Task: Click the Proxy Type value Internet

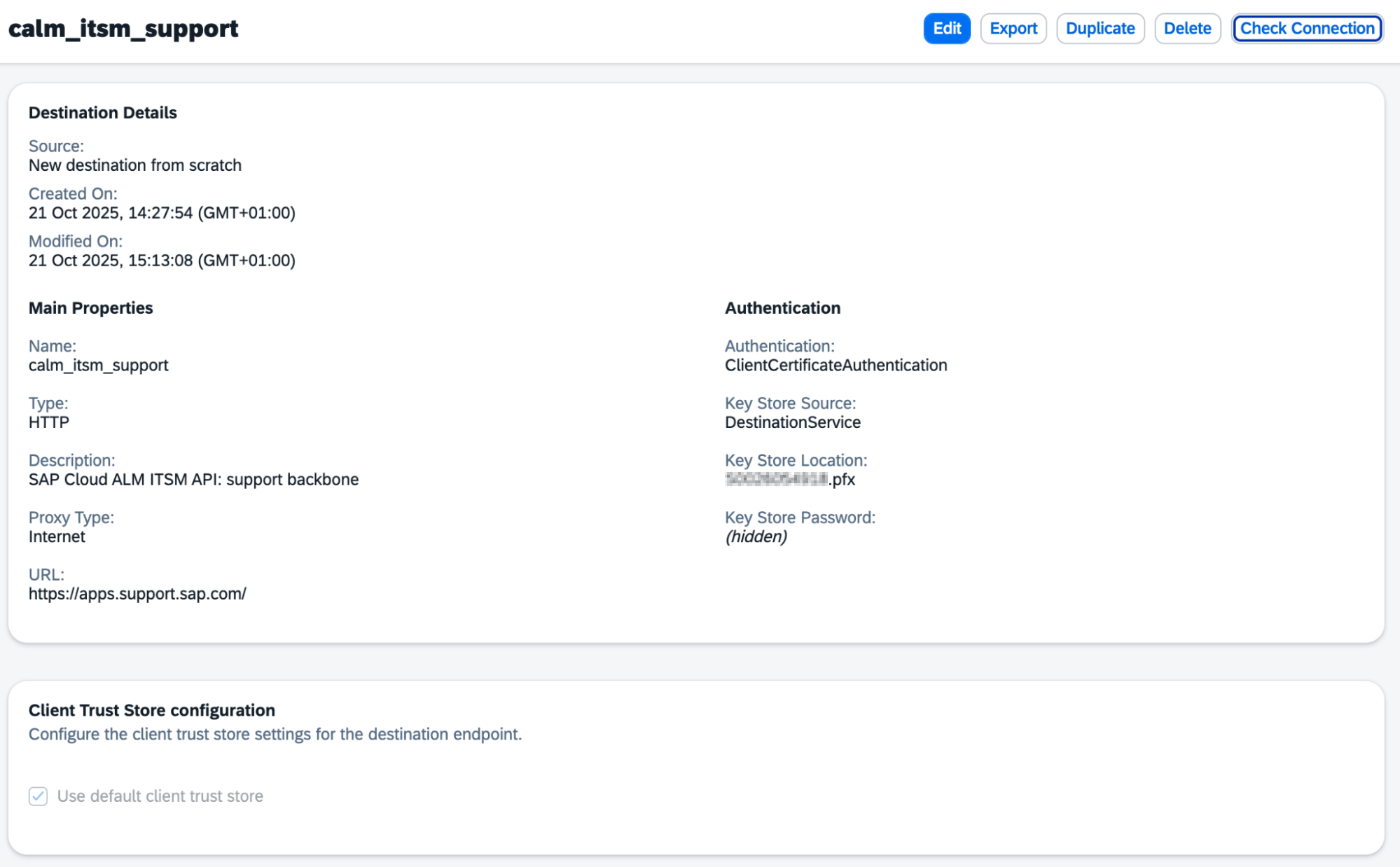Action: [x=57, y=537]
